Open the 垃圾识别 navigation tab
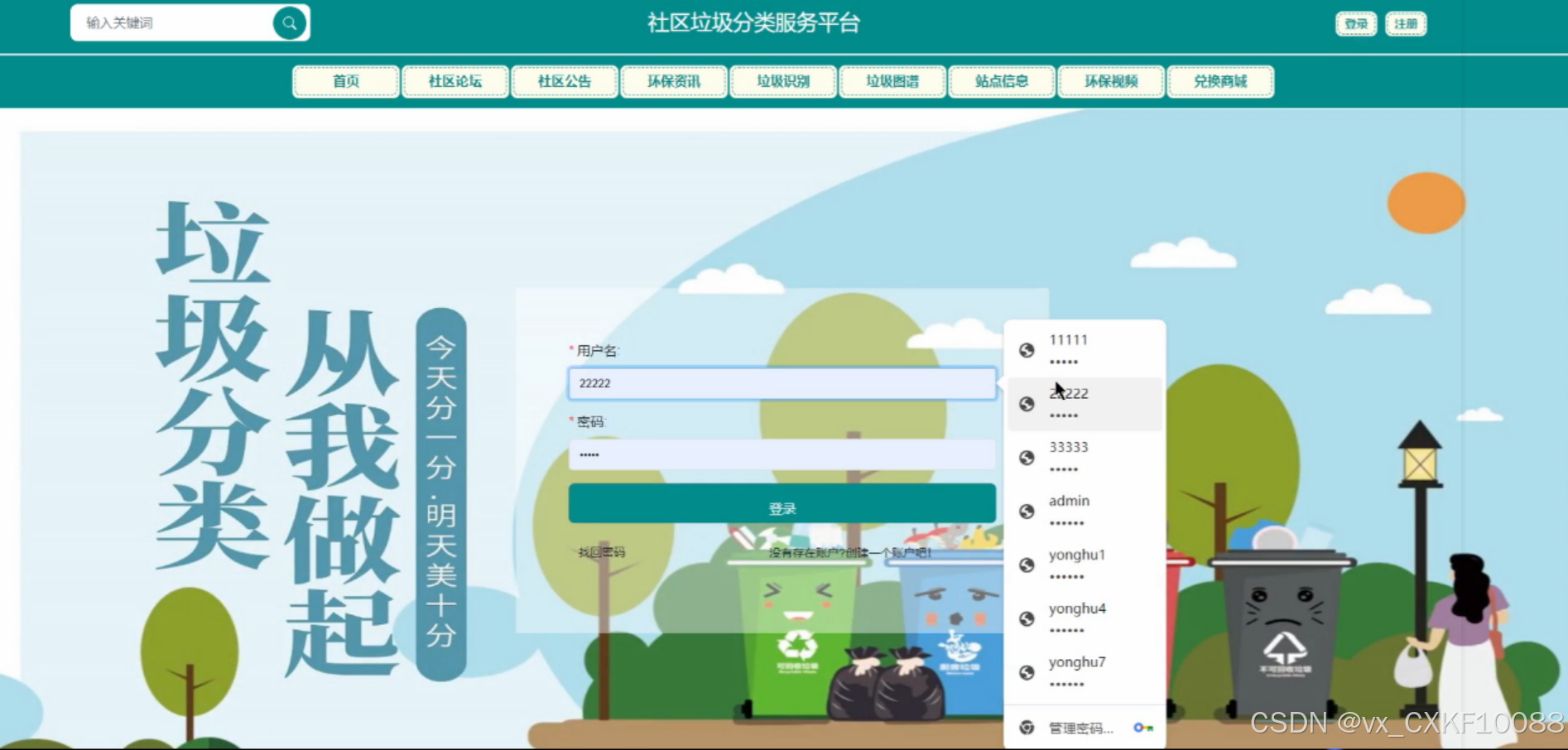 [783, 81]
